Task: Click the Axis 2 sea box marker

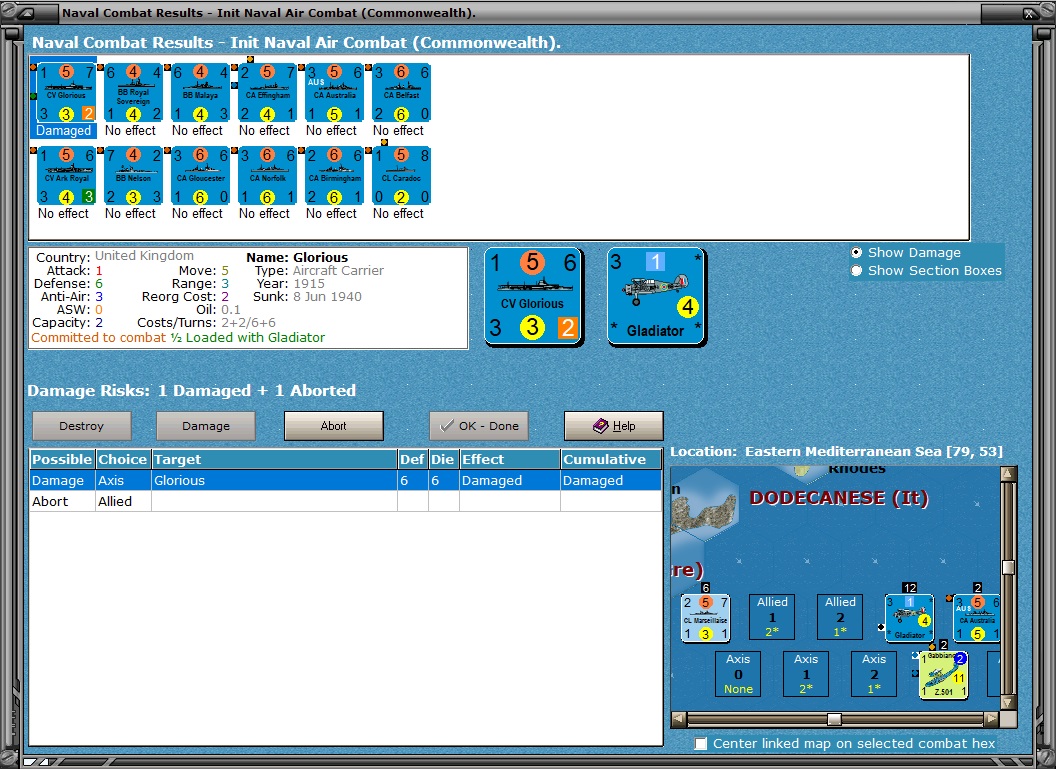Action: (x=873, y=673)
